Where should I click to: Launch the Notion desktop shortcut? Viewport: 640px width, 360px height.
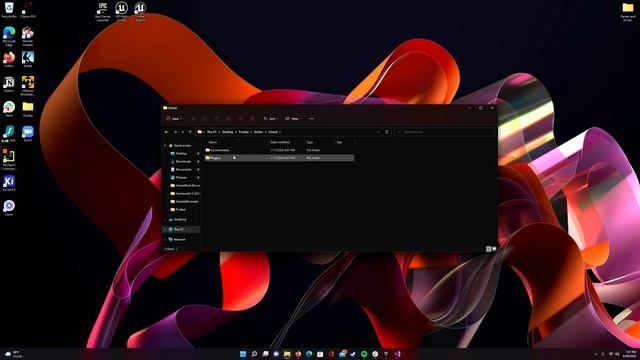[x=9, y=84]
